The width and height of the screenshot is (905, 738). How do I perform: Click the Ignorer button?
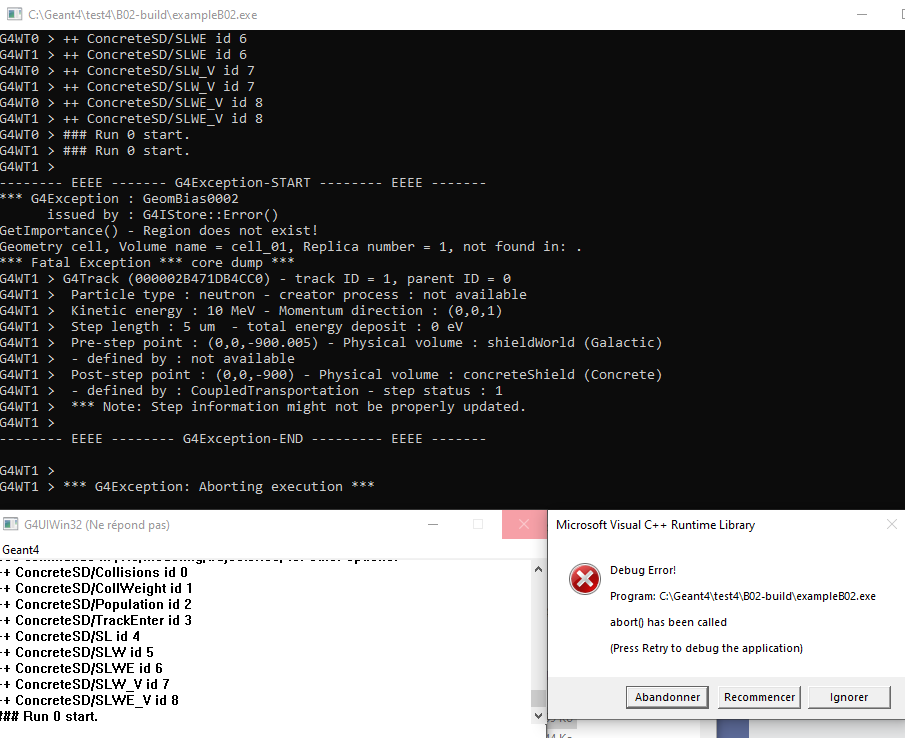tap(849, 697)
